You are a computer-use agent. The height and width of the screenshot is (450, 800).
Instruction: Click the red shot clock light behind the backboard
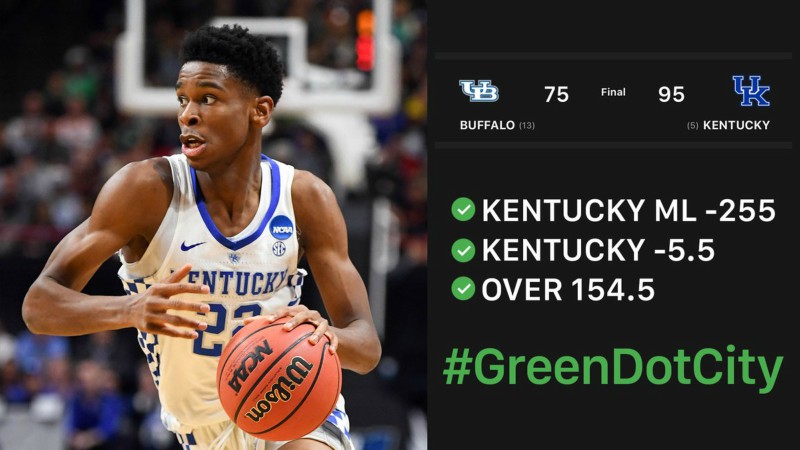(x=365, y=53)
